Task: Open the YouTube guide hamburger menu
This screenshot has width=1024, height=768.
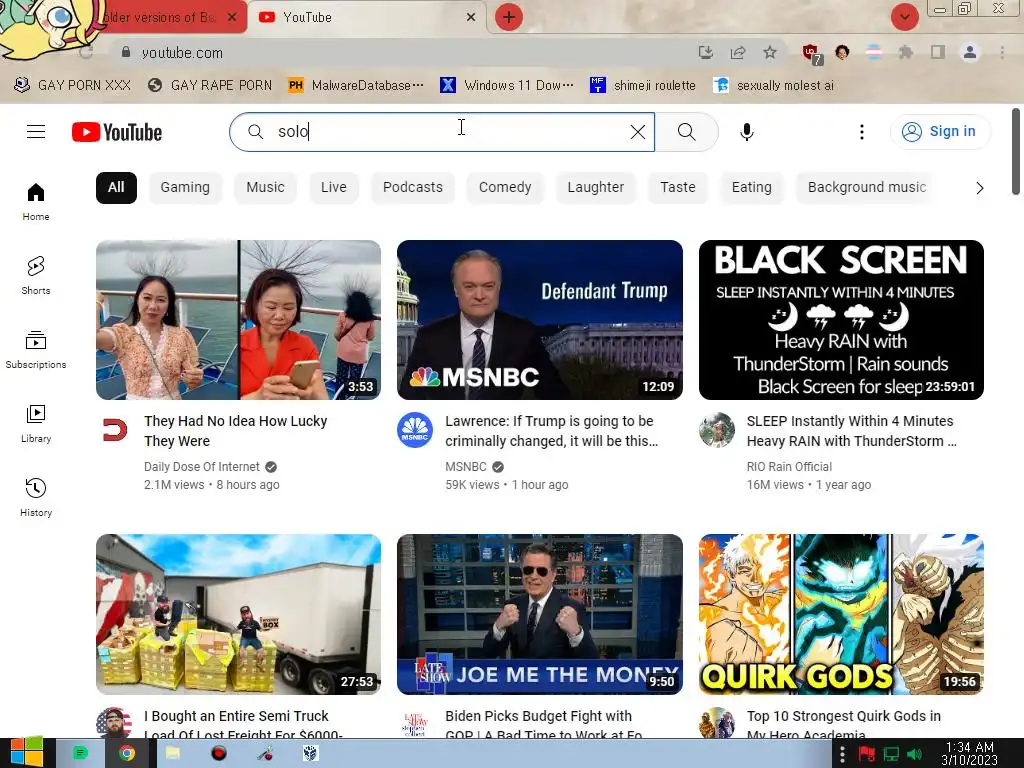Action: coord(36,132)
